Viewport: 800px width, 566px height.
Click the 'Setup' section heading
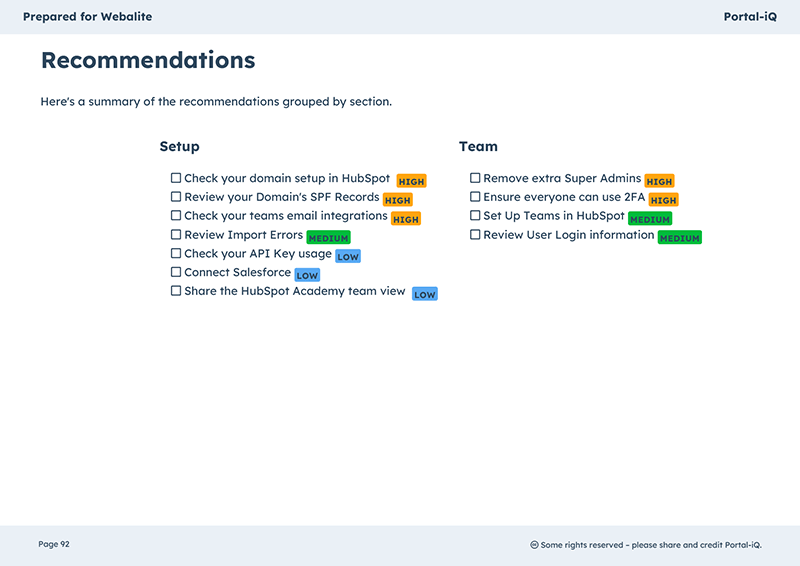[180, 146]
